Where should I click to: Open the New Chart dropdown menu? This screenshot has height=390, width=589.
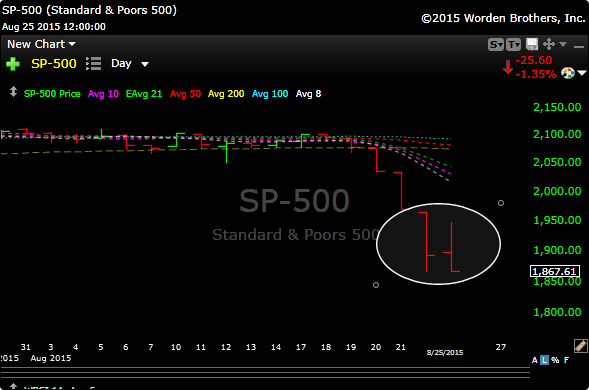[41, 44]
